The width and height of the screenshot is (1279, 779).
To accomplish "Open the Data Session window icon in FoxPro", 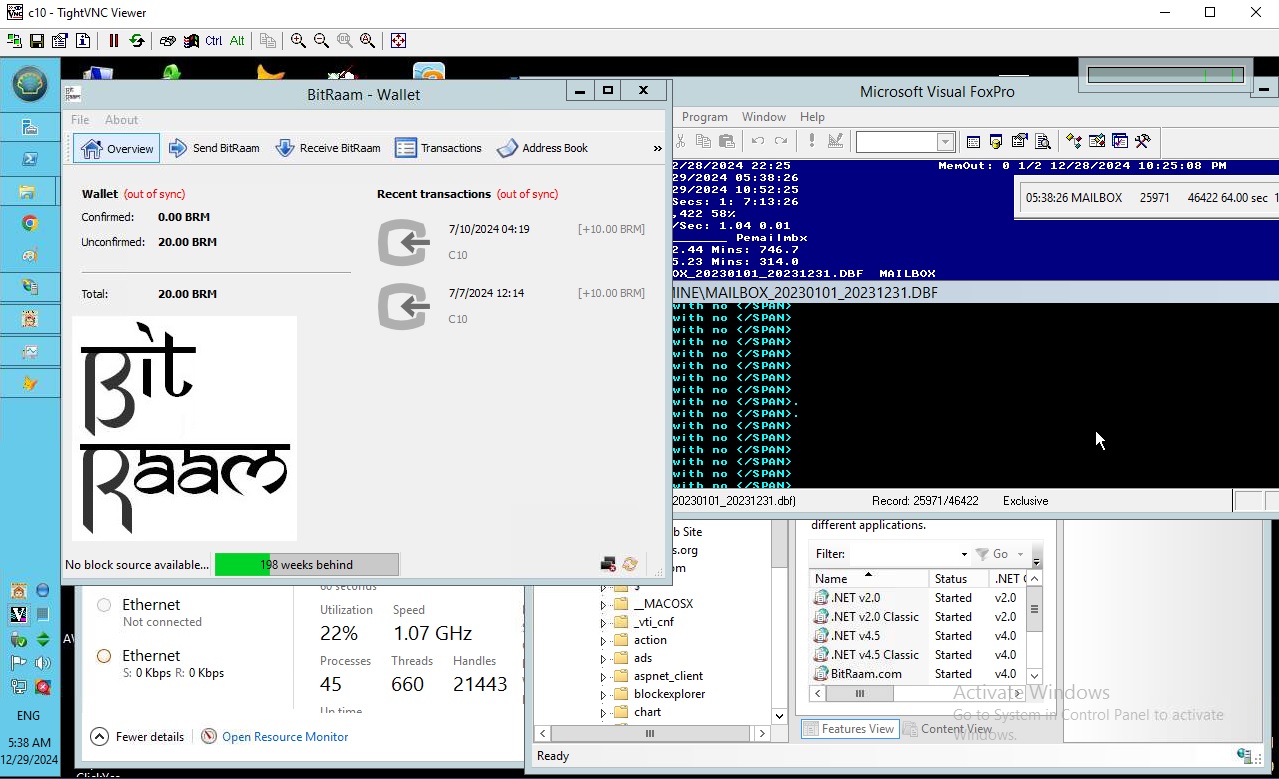I will (996, 142).
